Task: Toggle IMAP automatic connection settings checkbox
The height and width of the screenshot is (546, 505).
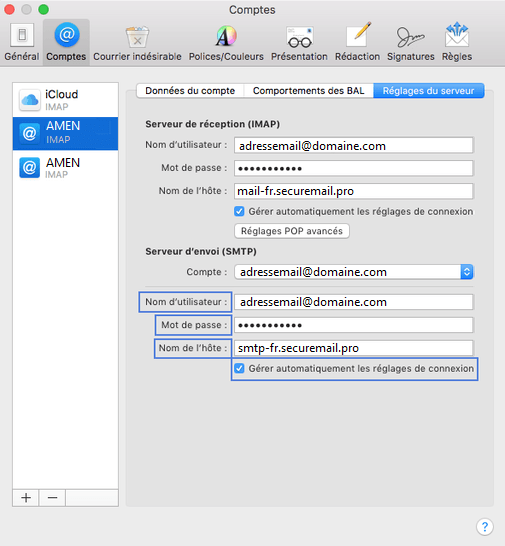Action: pos(239,211)
